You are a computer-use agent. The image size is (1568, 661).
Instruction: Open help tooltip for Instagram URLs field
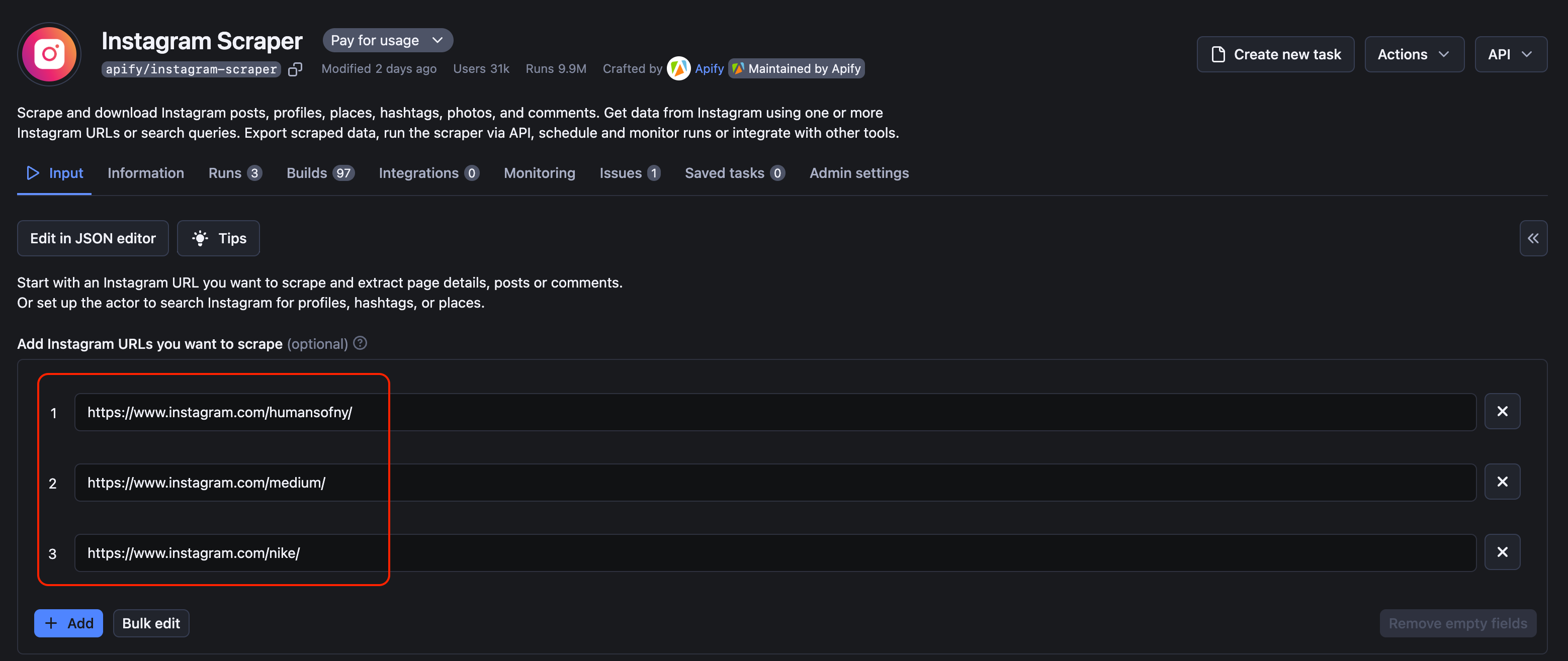pyautogui.click(x=360, y=343)
